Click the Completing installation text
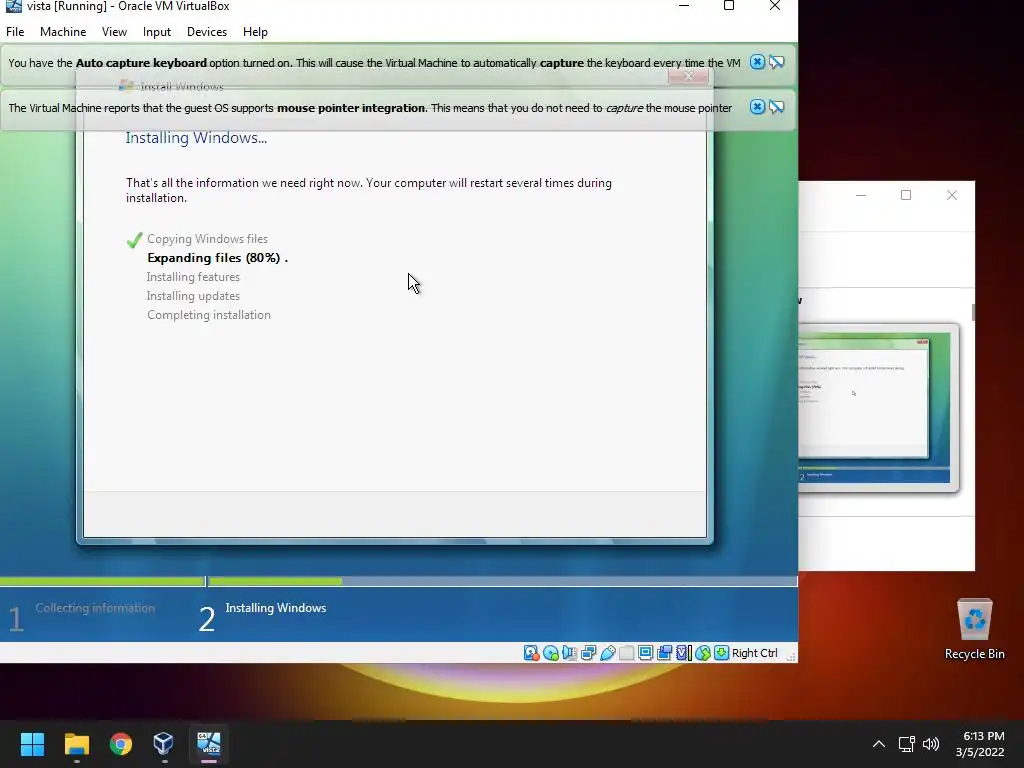Screen dimensions: 1024x768 coord(208,315)
